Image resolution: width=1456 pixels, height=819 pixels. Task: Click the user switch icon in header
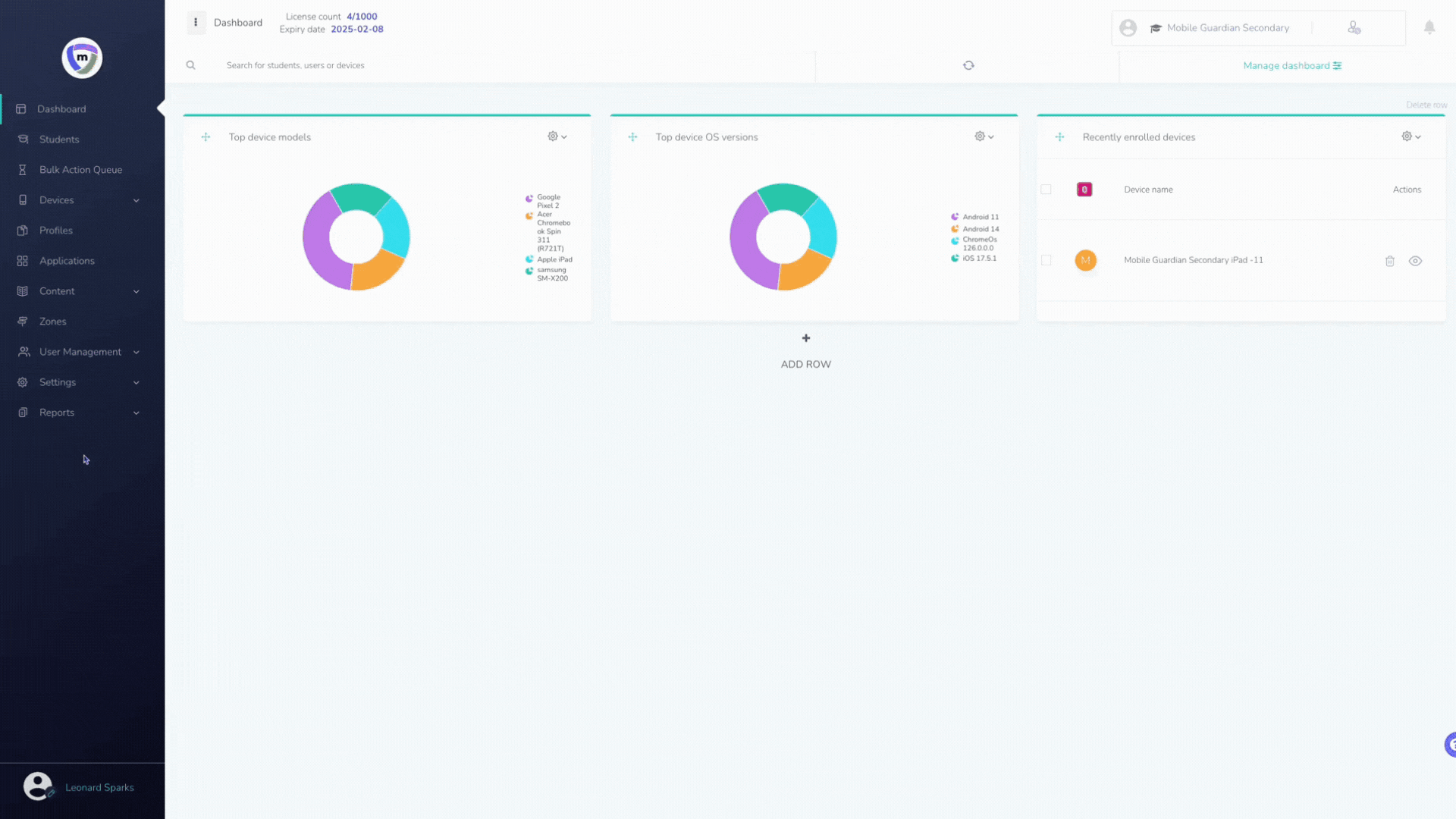pyautogui.click(x=1354, y=28)
